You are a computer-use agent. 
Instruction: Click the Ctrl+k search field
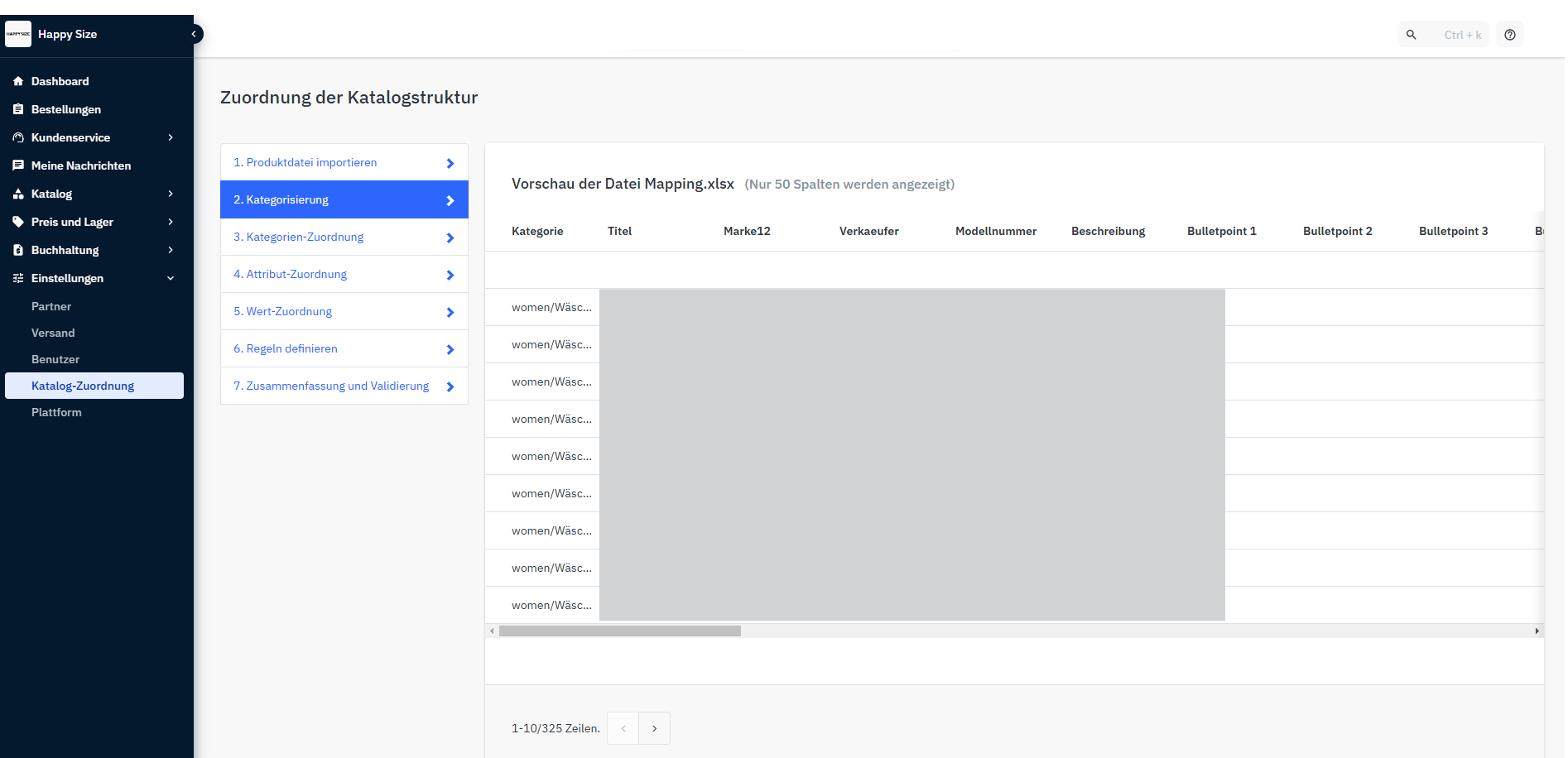click(x=1461, y=35)
